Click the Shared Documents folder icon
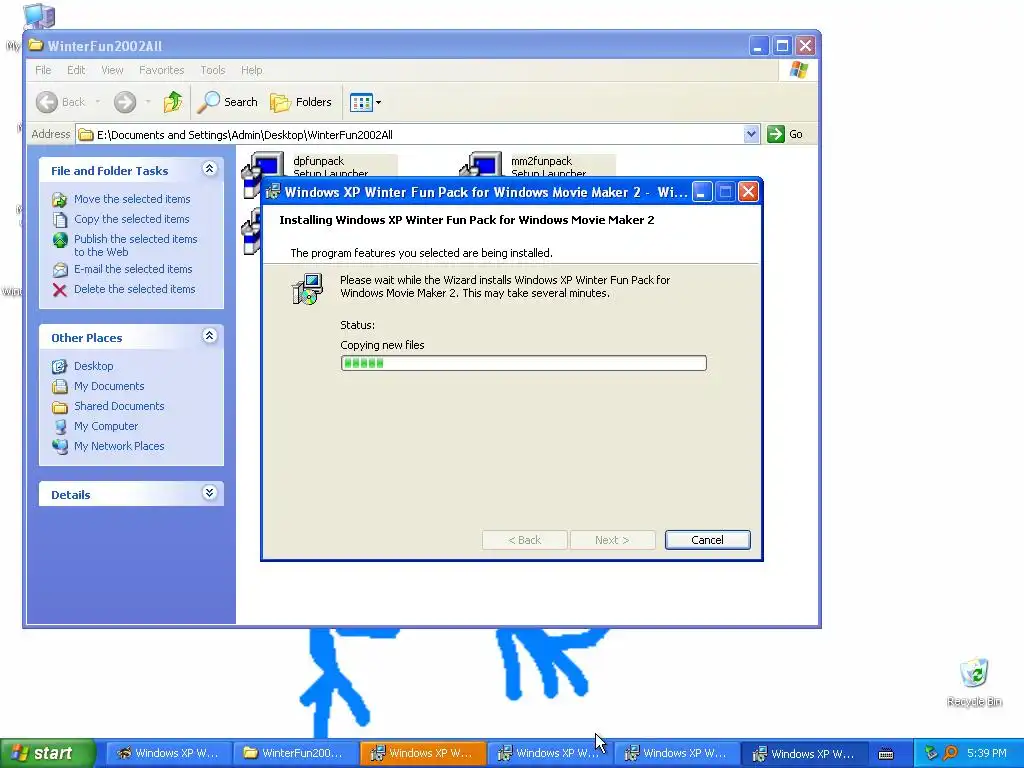The image size is (1024, 768). click(x=59, y=407)
